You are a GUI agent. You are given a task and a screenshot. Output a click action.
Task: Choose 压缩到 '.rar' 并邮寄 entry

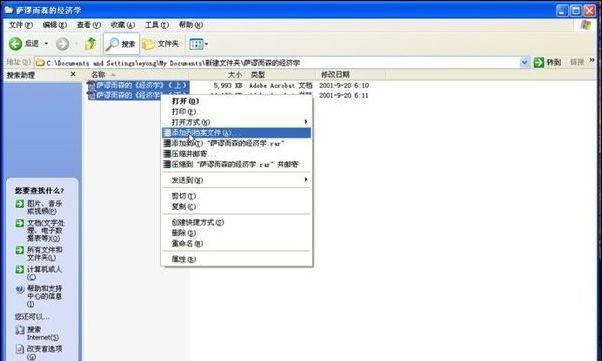tap(236, 164)
